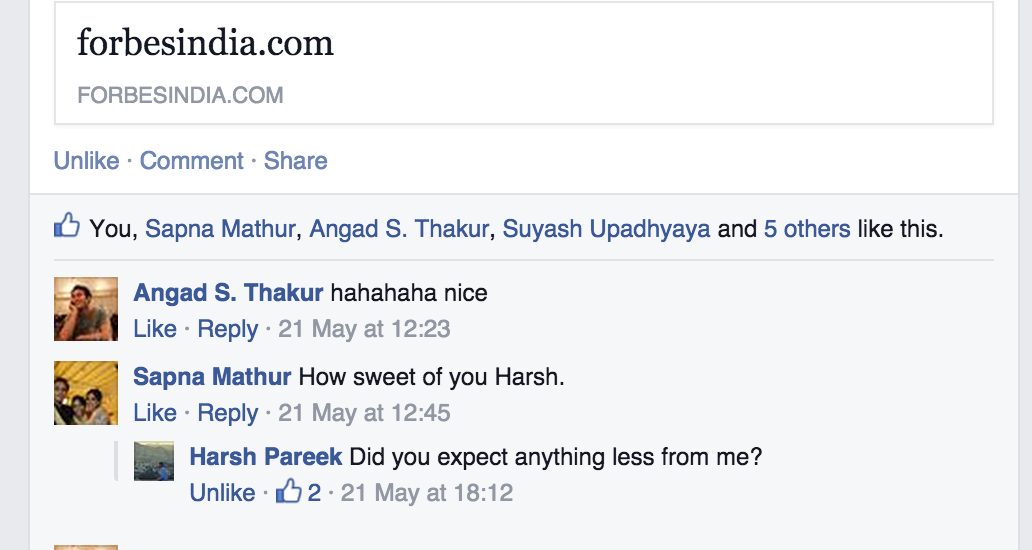Open Sapna Mathur's profile picture
The width and height of the screenshot is (1032, 550).
pyautogui.click(x=86, y=393)
